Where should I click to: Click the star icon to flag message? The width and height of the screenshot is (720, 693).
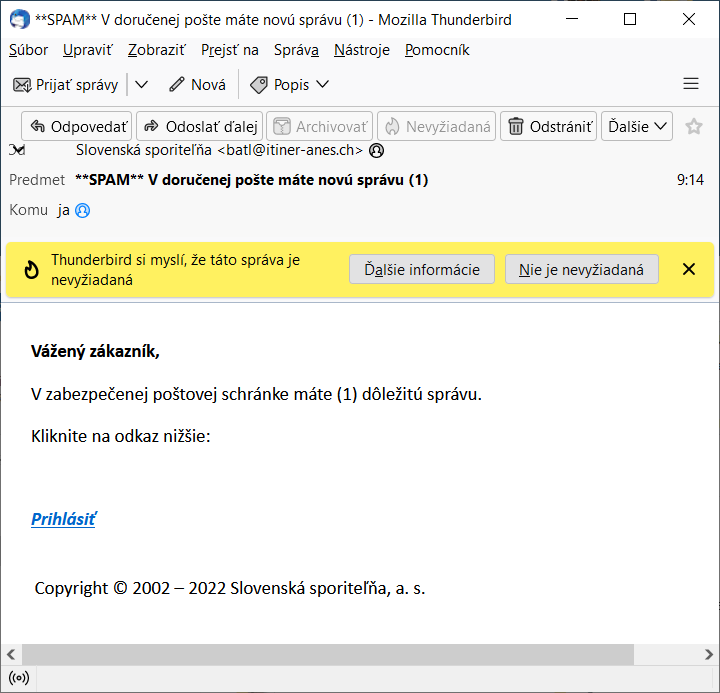[694, 127]
